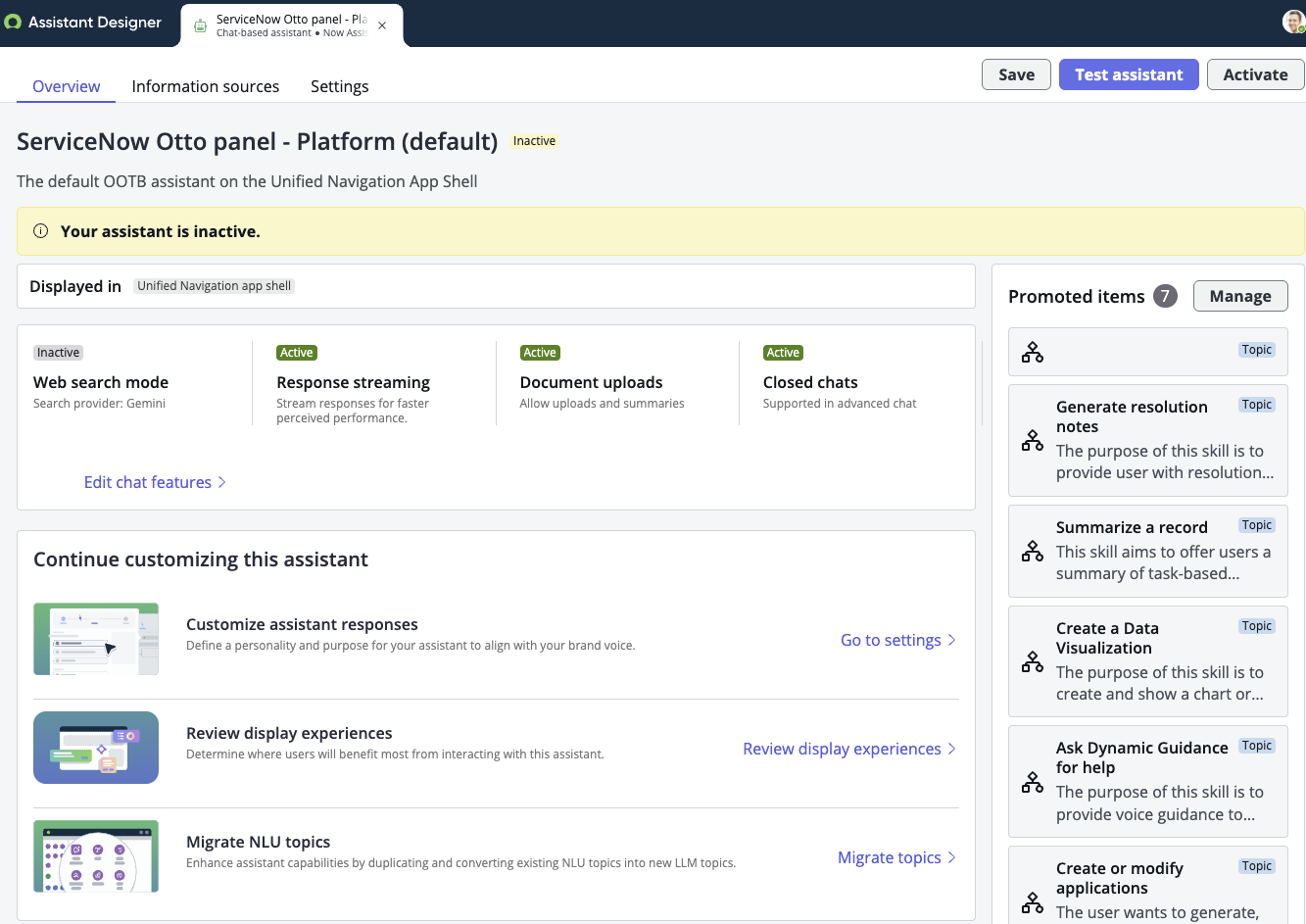Click the Inactive badge beside the assistant title
Screen dimensions: 1306x924
tap(534, 141)
